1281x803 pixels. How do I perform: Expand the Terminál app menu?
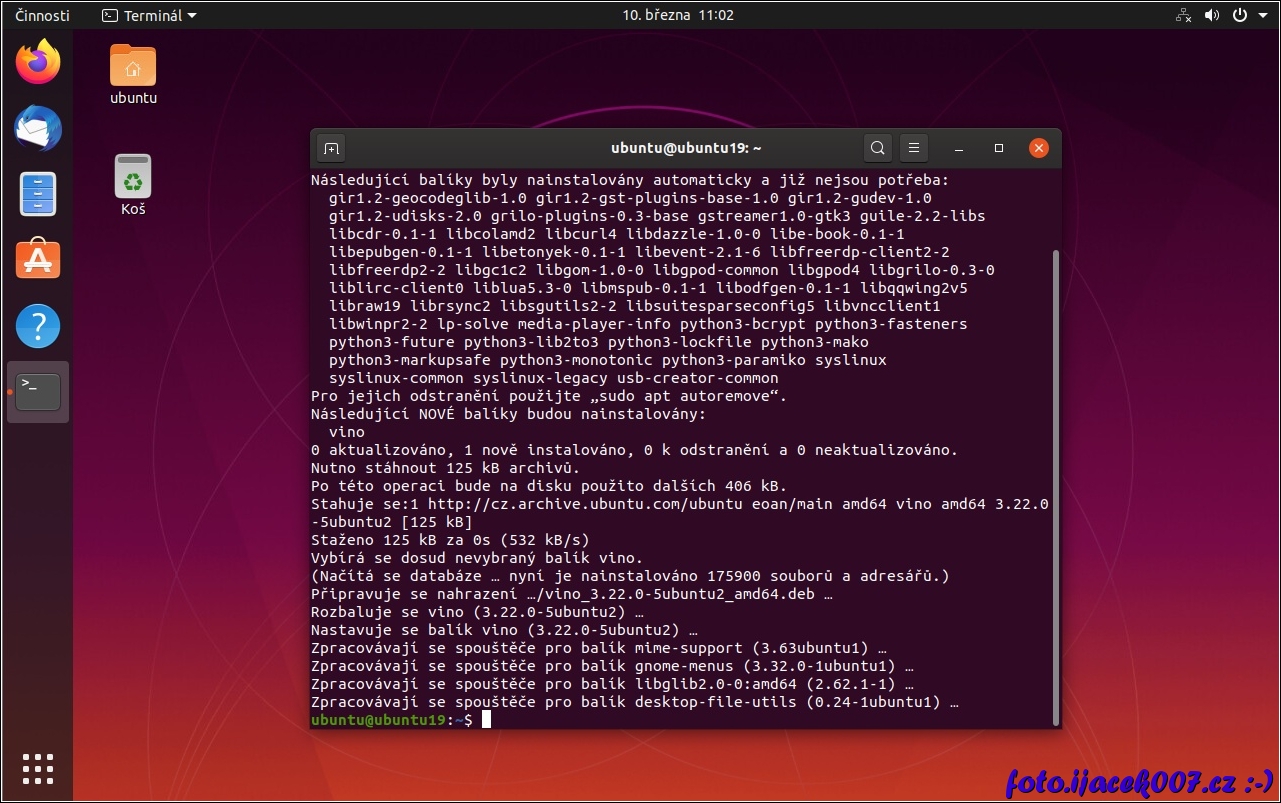pyautogui.click(x=150, y=15)
